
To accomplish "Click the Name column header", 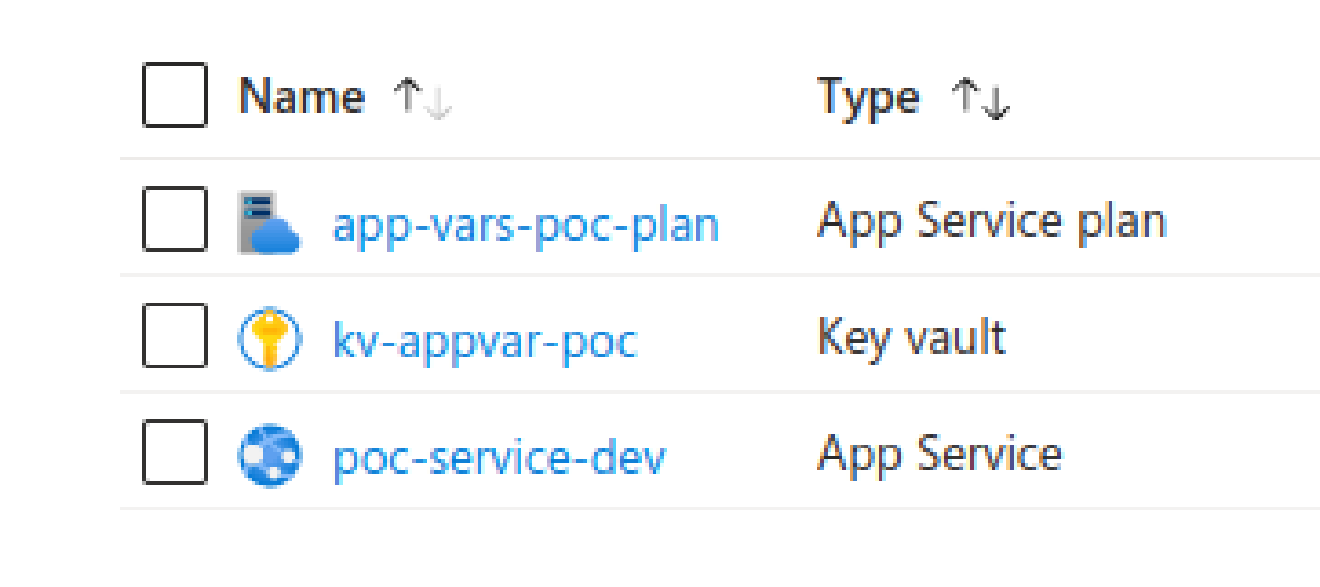I will (301, 96).
